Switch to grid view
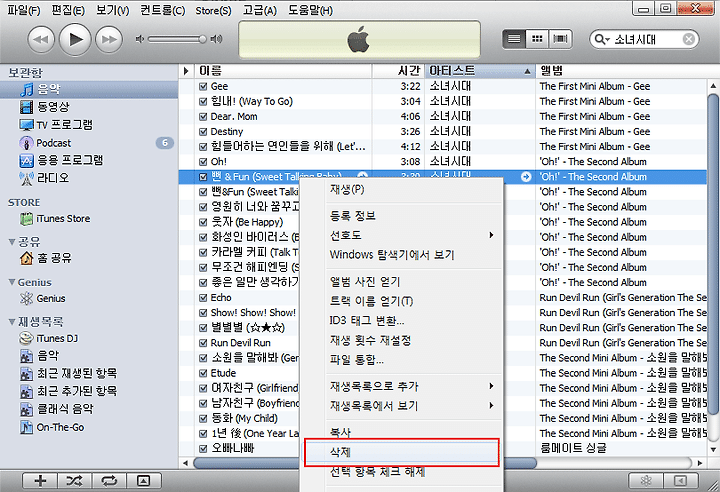 (537, 39)
